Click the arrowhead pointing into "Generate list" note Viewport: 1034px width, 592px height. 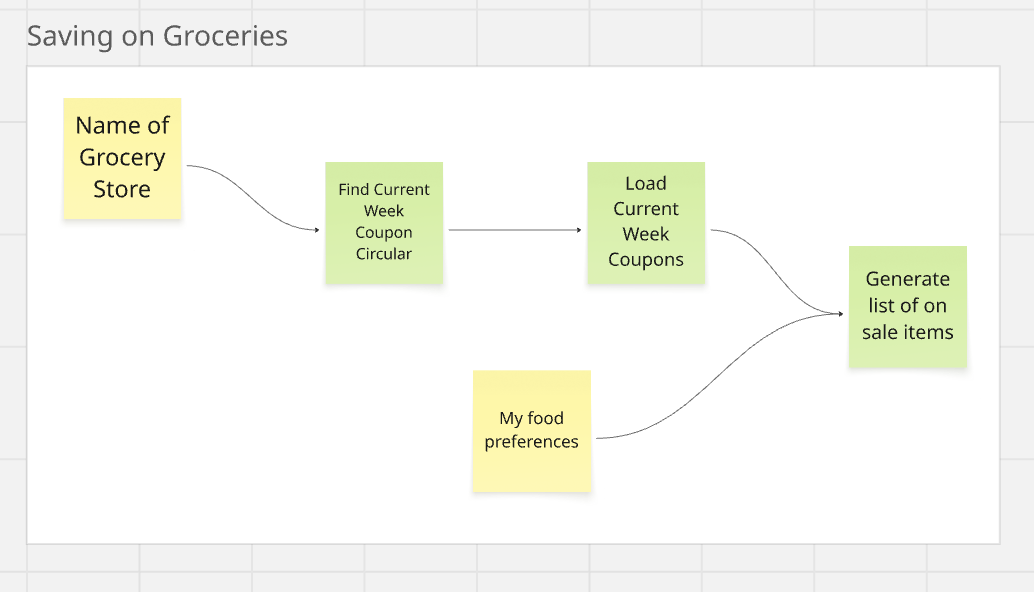coord(840,314)
